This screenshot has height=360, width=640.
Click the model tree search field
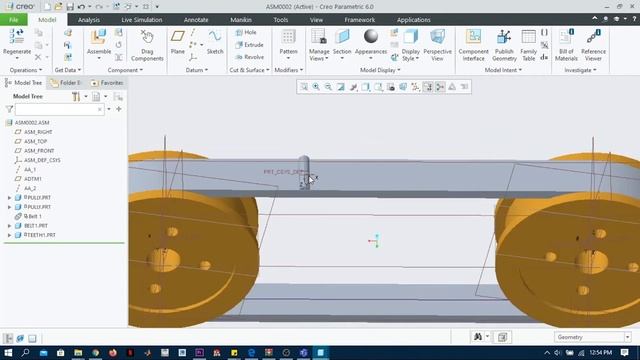59,109
